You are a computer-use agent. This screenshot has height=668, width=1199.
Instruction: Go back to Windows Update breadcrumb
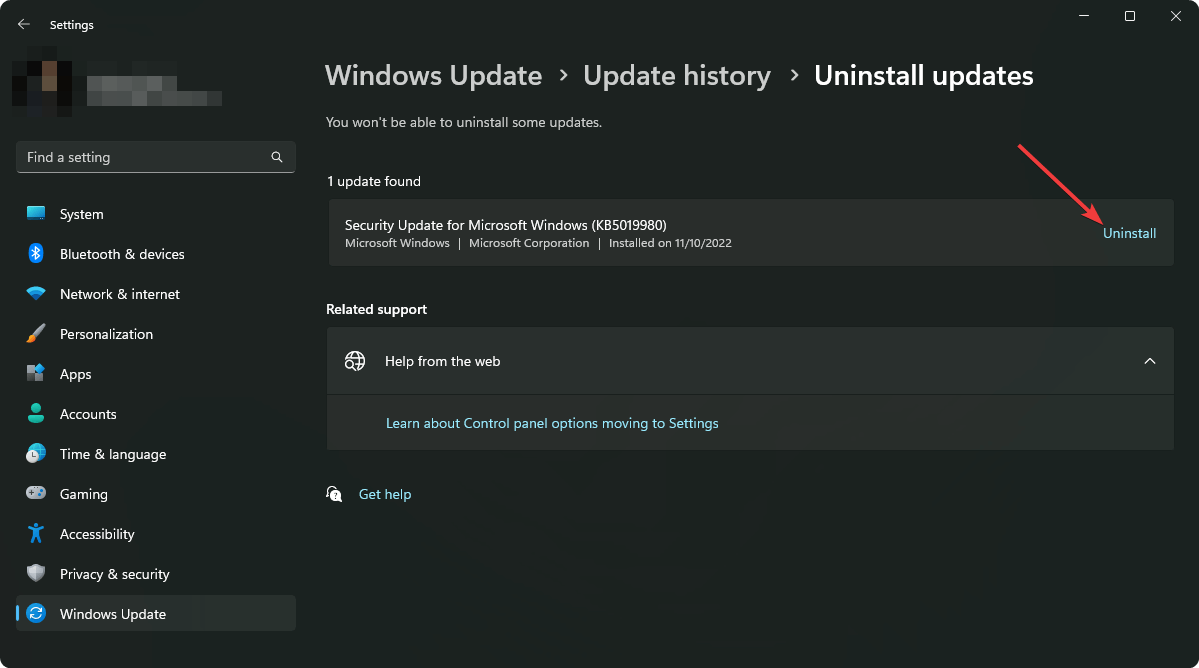pyautogui.click(x=434, y=75)
